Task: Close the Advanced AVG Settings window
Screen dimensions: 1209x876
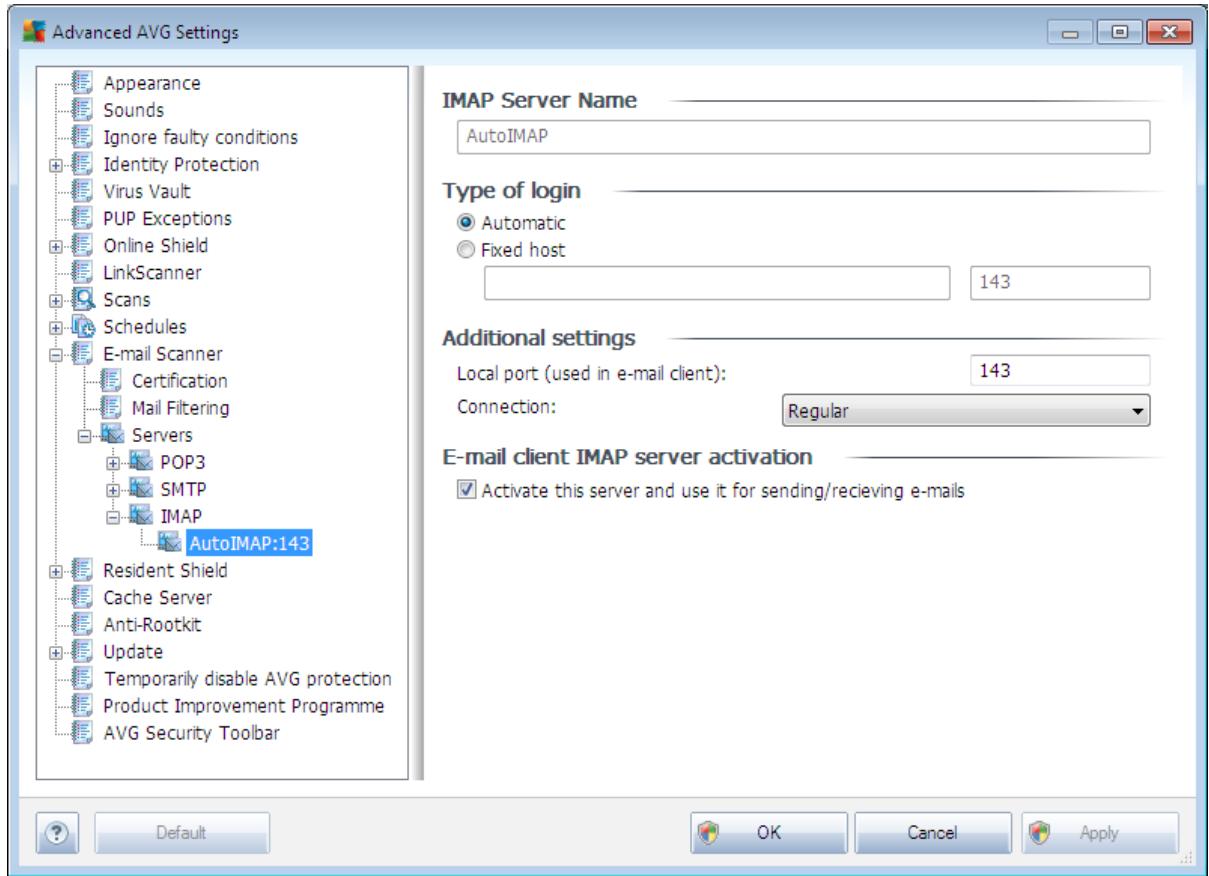Action: coord(1171,32)
